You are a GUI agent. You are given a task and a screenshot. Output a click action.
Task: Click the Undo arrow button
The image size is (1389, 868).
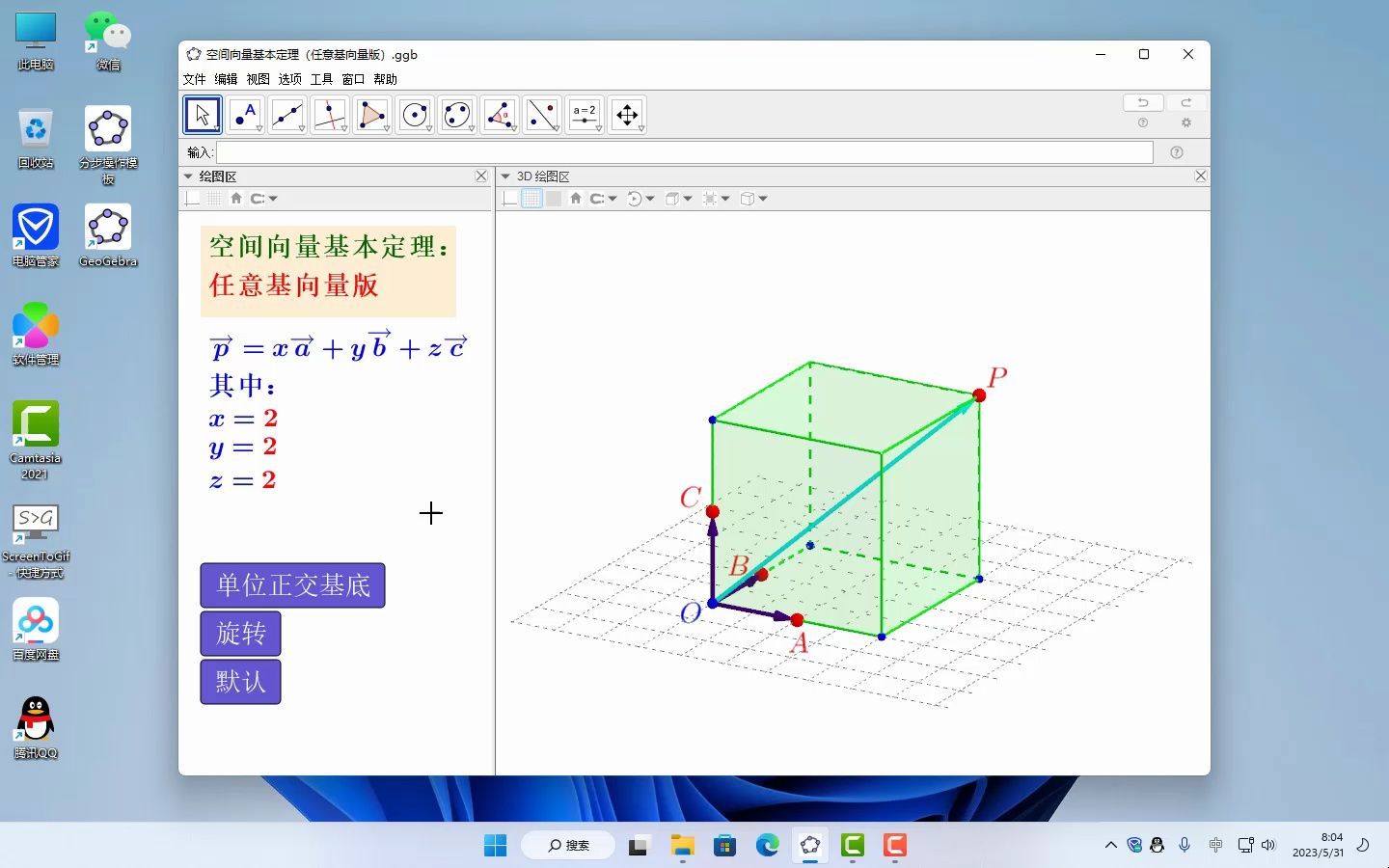[1143, 102]
